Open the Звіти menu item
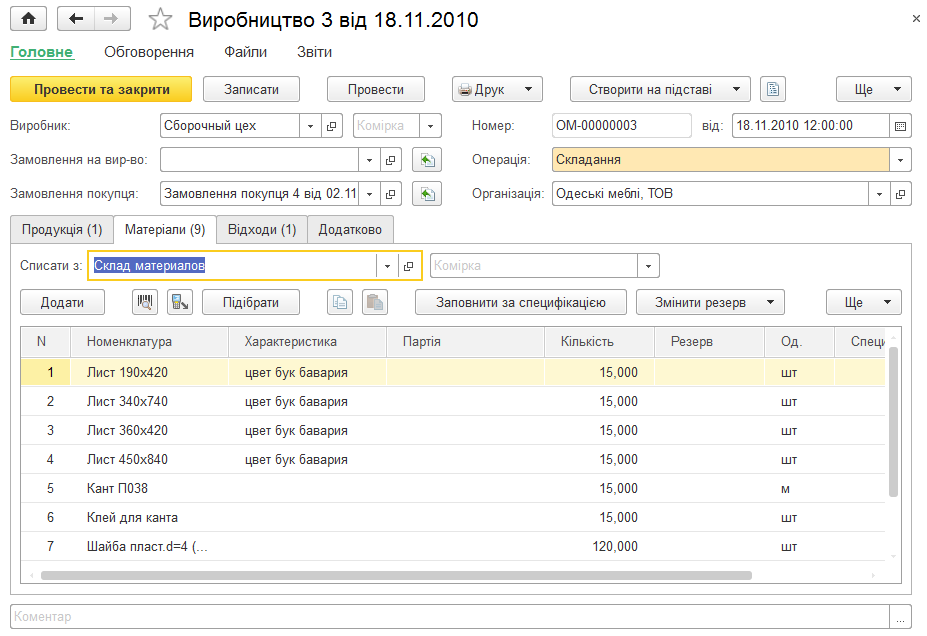This screenshot has height=636, width=927. (314, 52)
